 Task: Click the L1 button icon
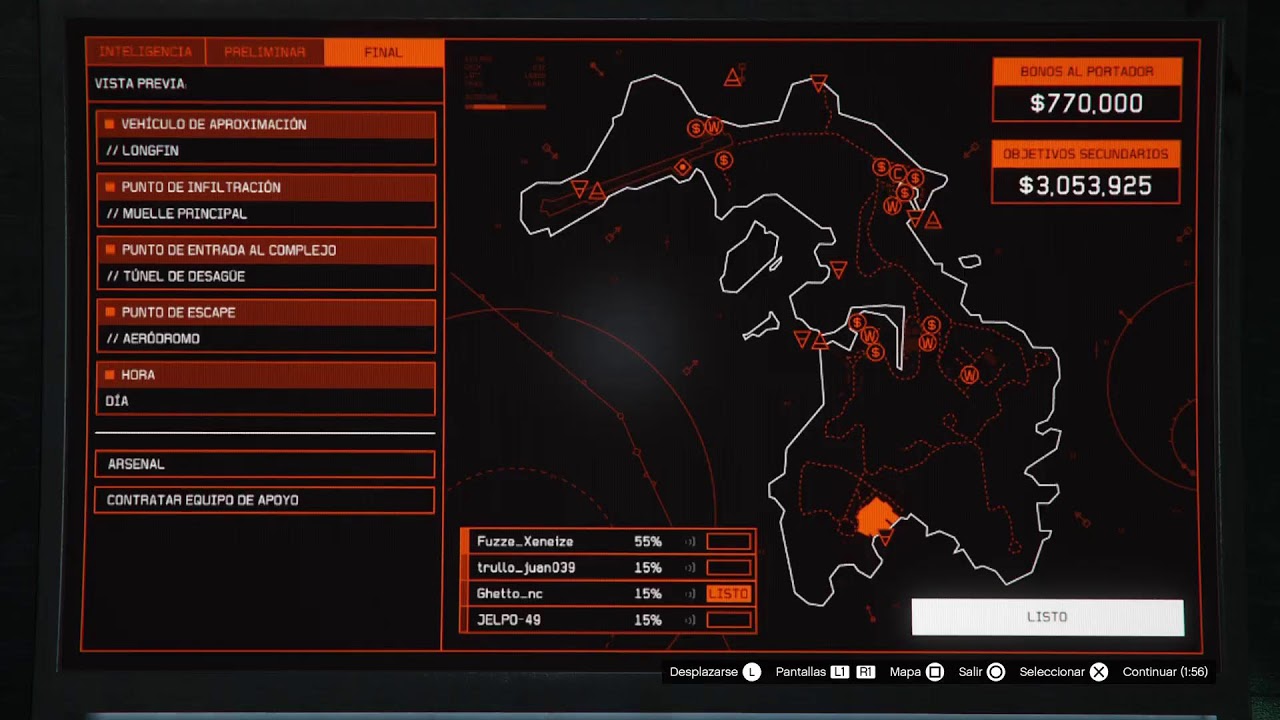[840, 672]
